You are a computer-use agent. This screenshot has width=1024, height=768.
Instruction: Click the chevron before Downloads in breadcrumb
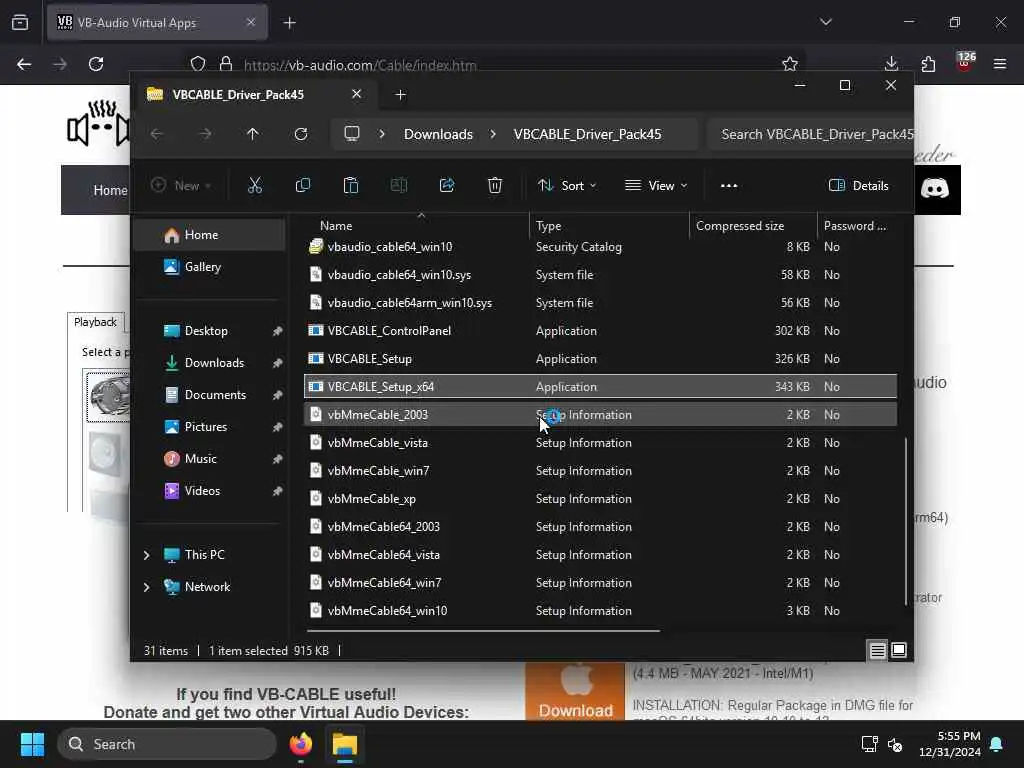pos(382,134)
